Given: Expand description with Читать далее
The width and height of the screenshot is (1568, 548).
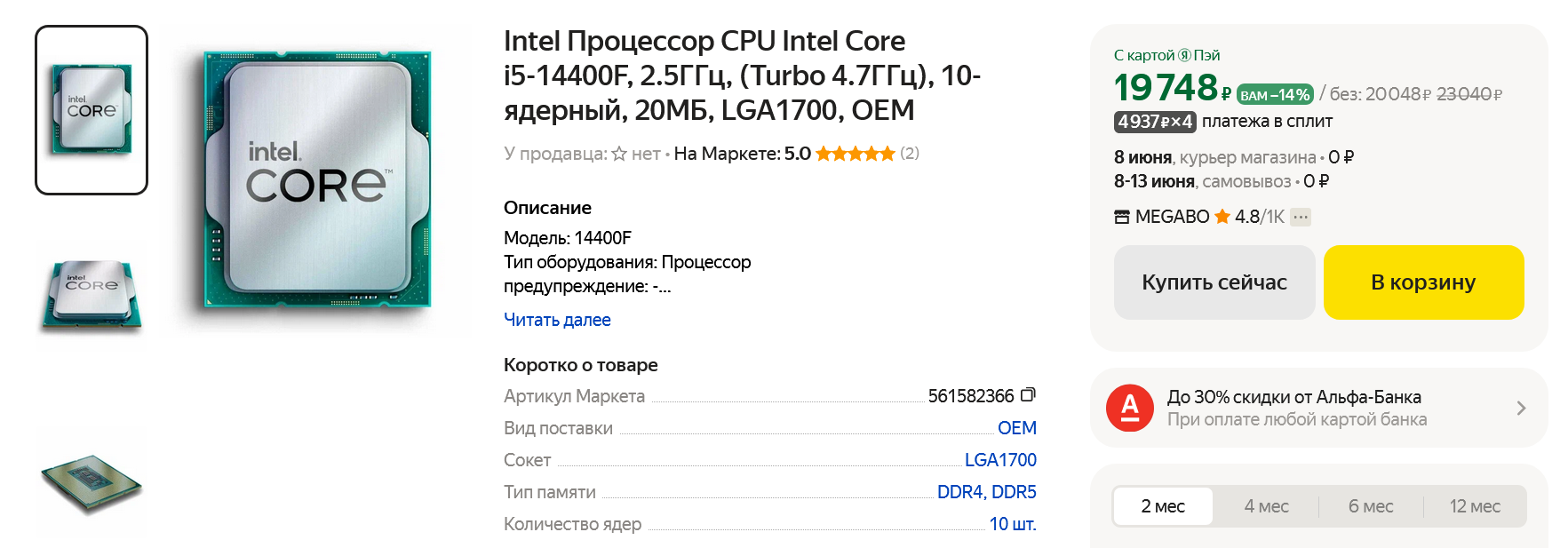Looking at the screenshot, I should point(557,320).
